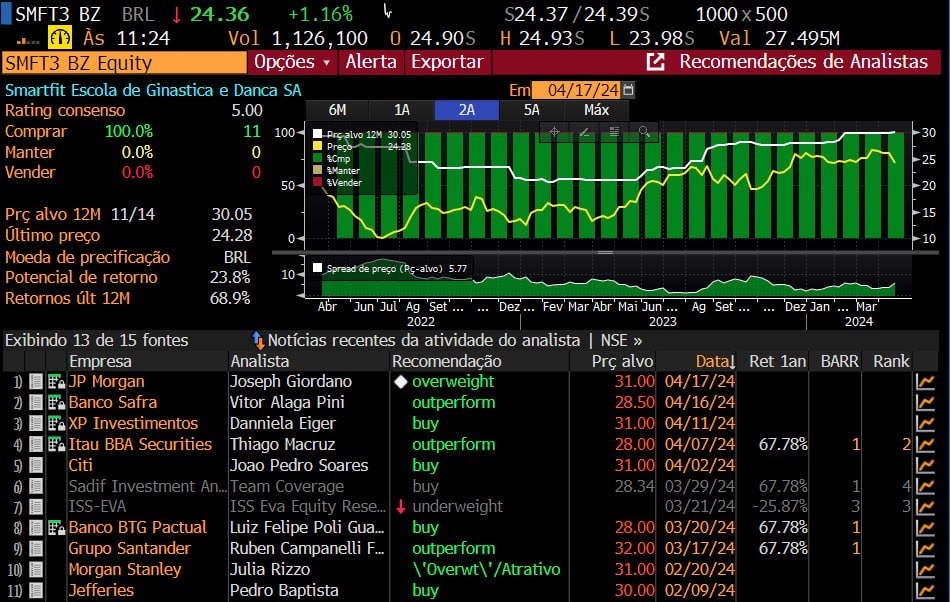Click the pop-out icon beside Recomendações de Analistas
This screenshot has width=950, height=602.
(x=656, y=62)
